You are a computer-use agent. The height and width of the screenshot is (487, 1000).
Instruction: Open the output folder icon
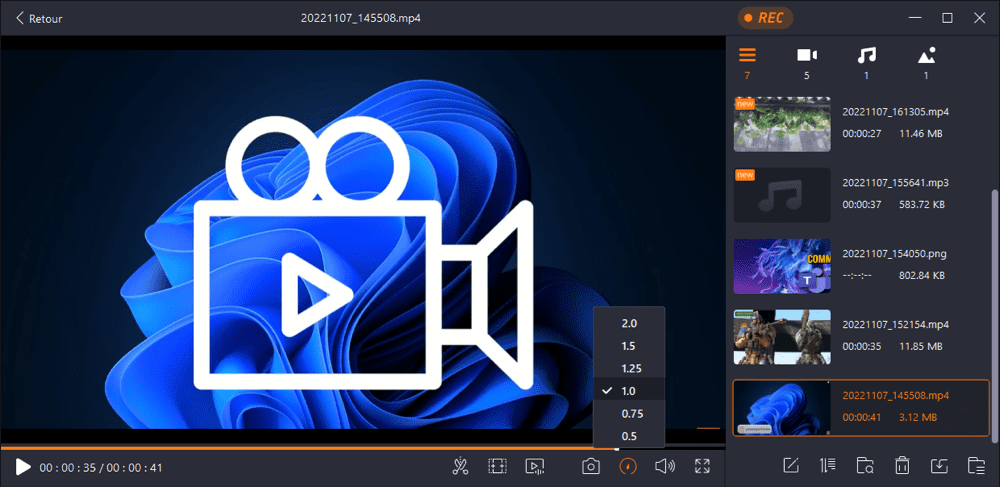tap(976, 466)
